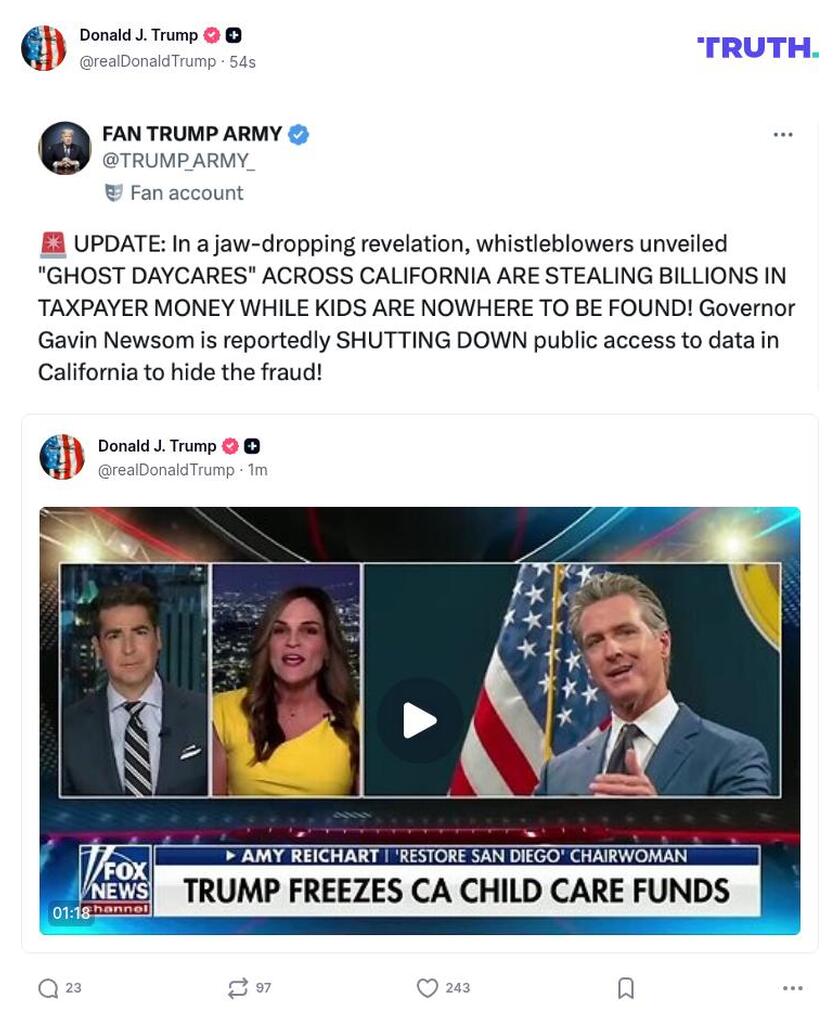
Task: Open the top Donald J. Trump profile avatar
Action: [44, 47]
